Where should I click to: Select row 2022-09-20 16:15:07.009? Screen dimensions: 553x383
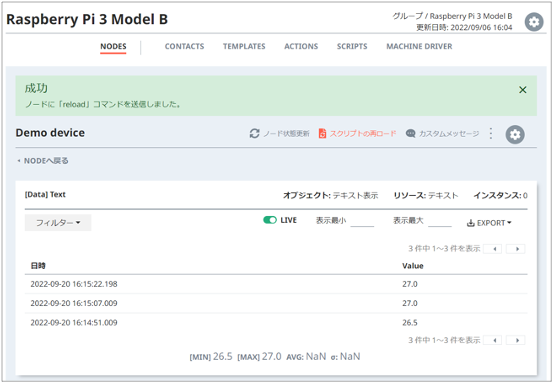pos(276,303)
